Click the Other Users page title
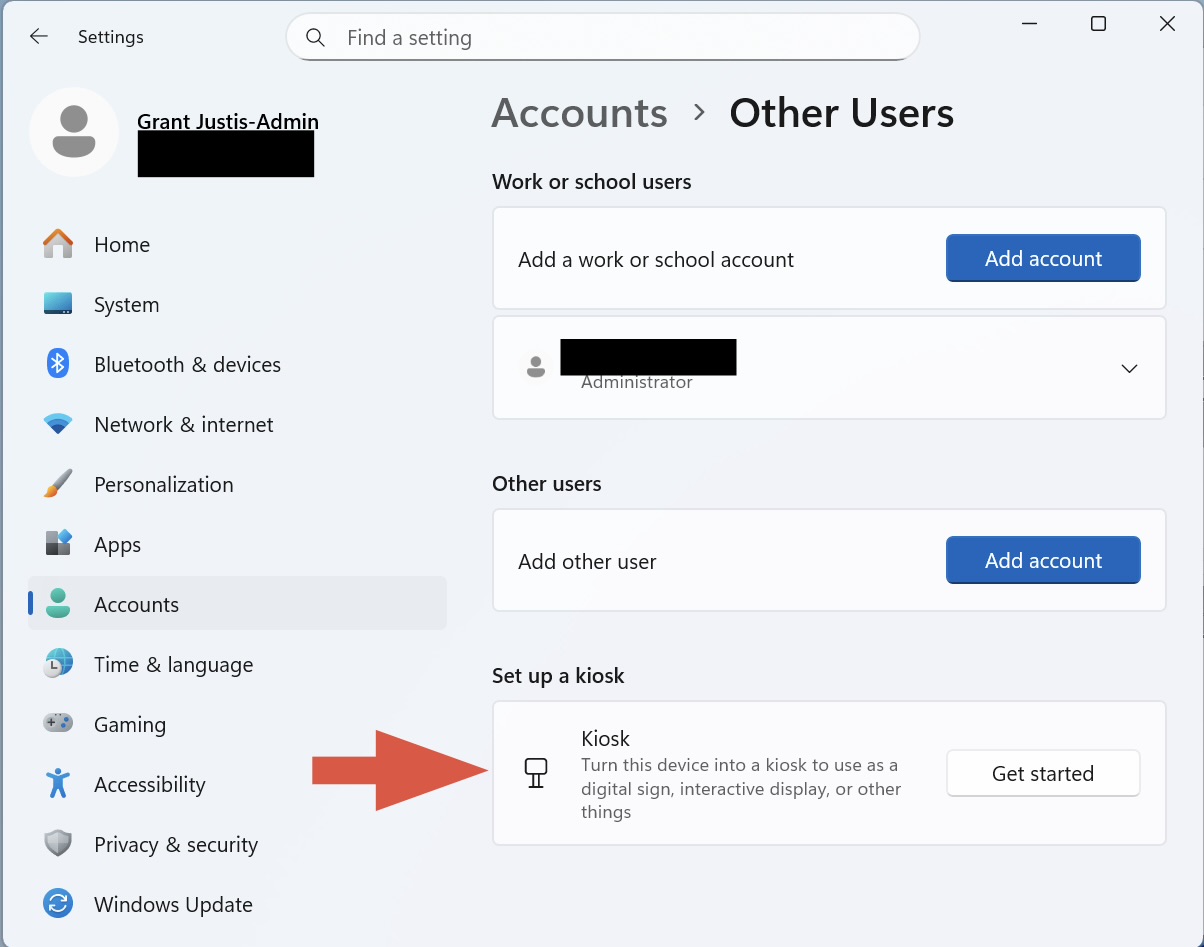The height and width of the screenshot is (947, 1204). [841, 113]
